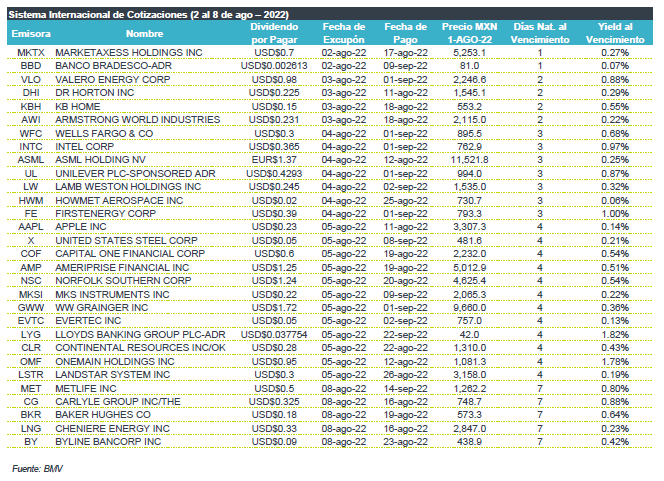
Task: Click the Días Nat. al Vencimiento header
Action: click(x=540, y=33)
